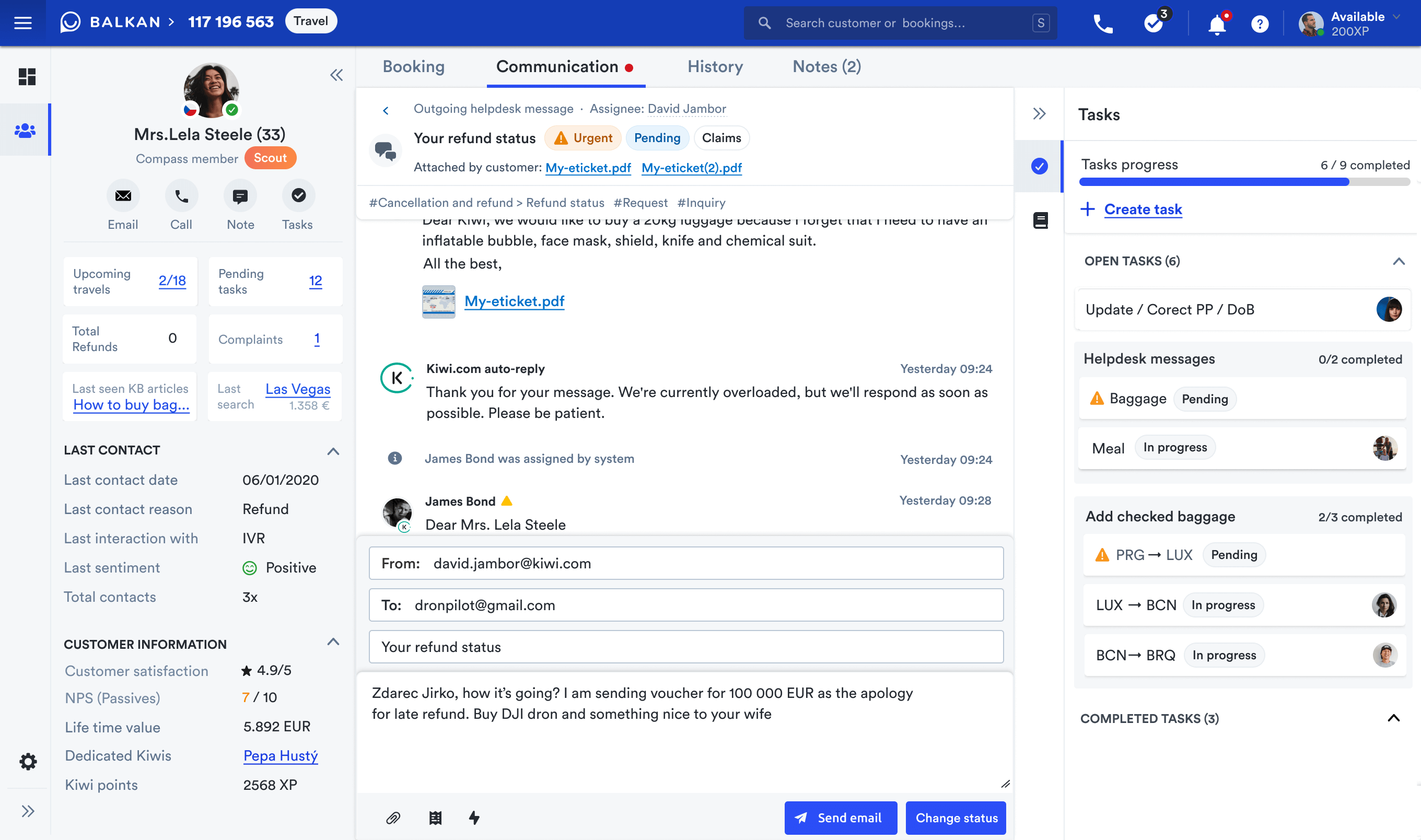Click the search customer or bookings field
This screenshot has height=840, width=1421.
900,22
